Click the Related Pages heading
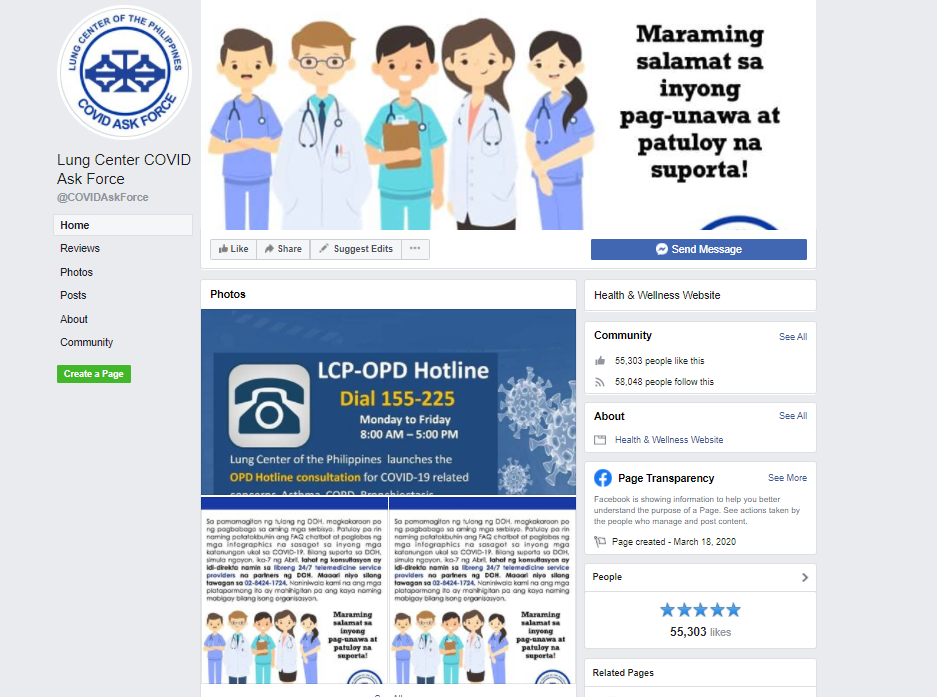Screen dimensions: 937x697 click(x=623, y=672)
